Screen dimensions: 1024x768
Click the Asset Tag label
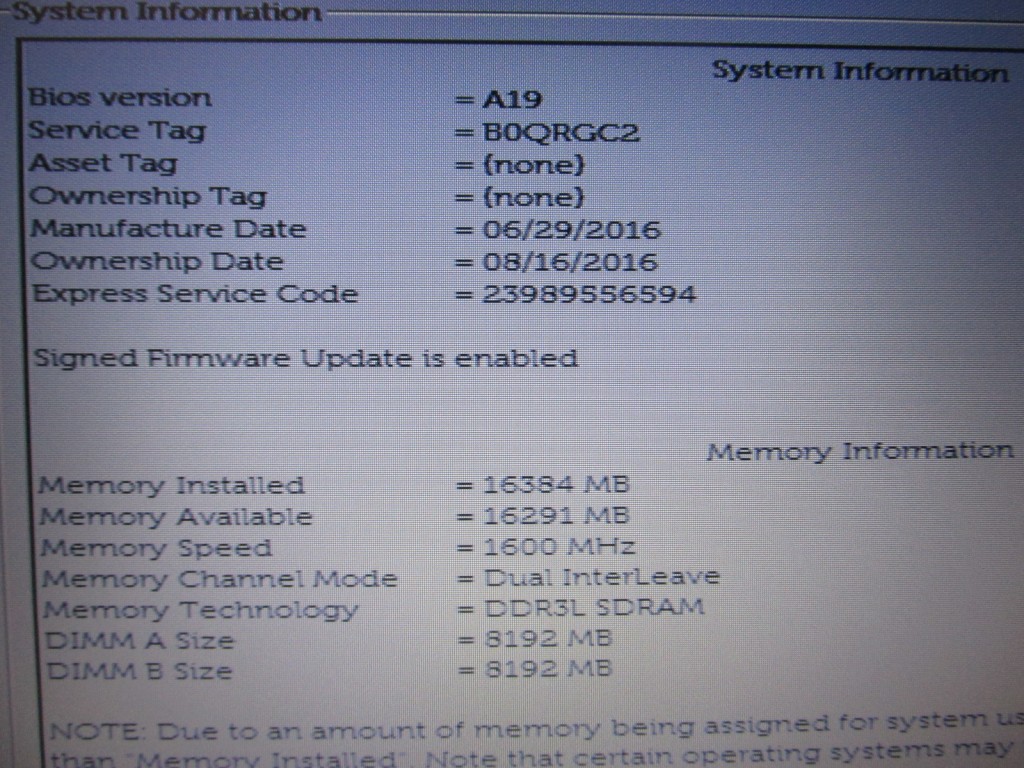103,163
